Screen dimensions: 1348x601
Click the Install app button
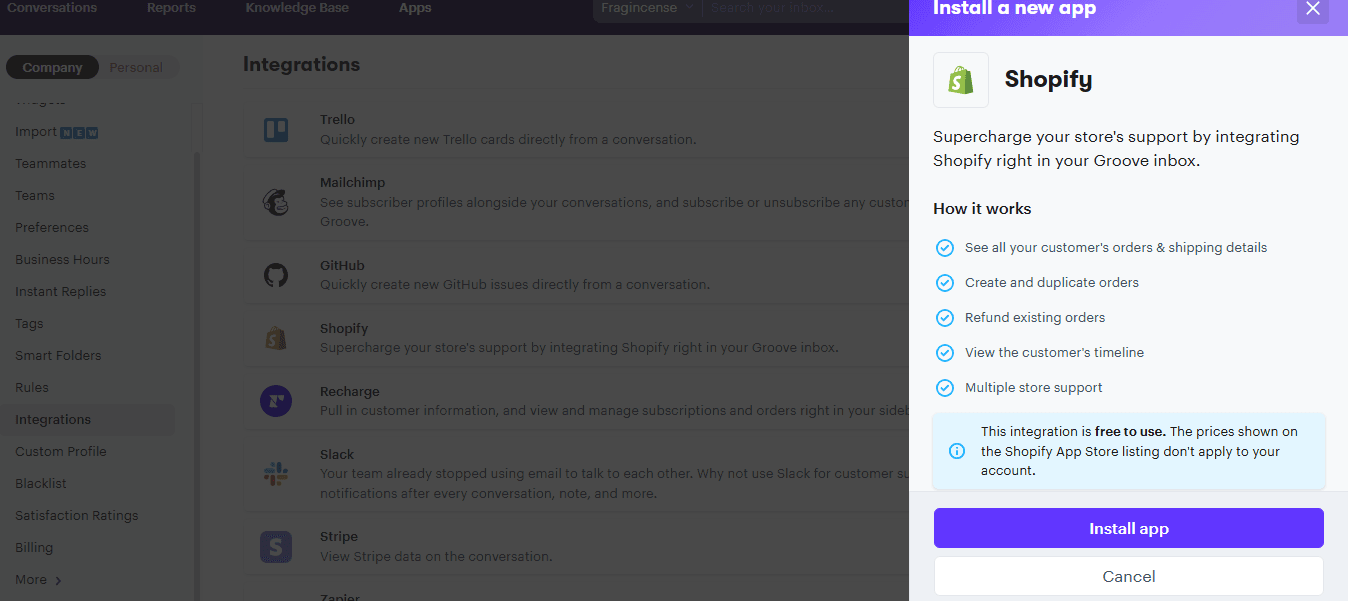1128,528
